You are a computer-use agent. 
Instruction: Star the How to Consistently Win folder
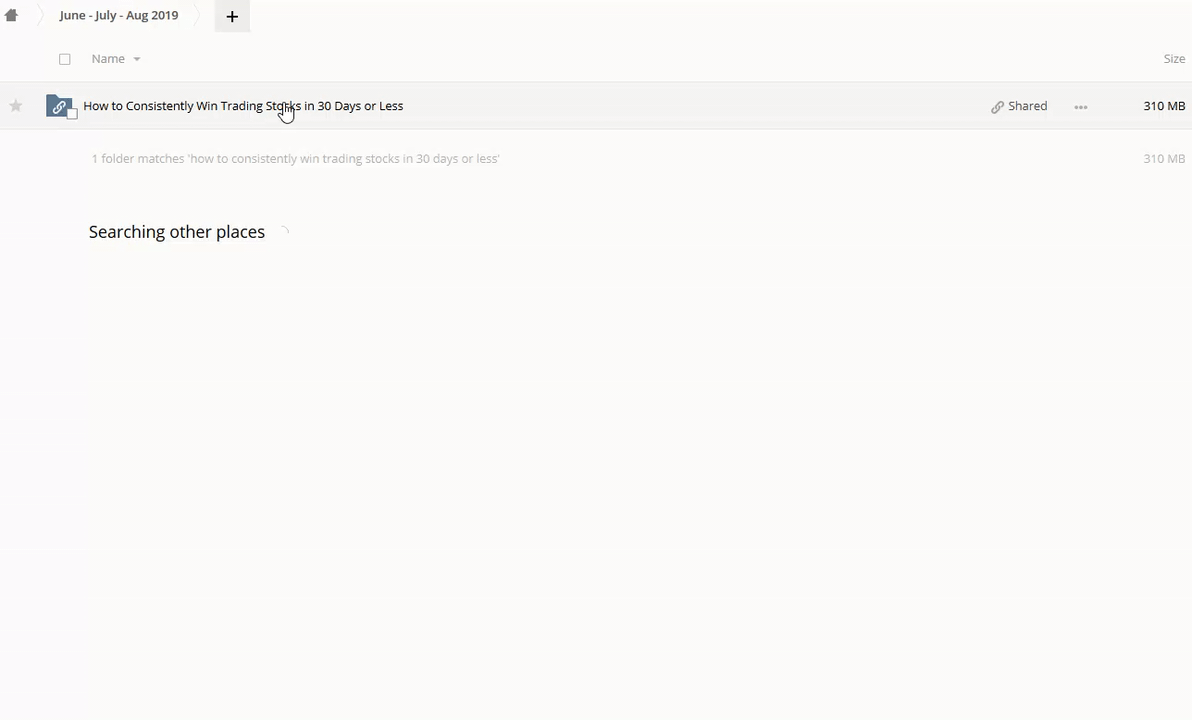pyautogui.click(x=16, y=106)
